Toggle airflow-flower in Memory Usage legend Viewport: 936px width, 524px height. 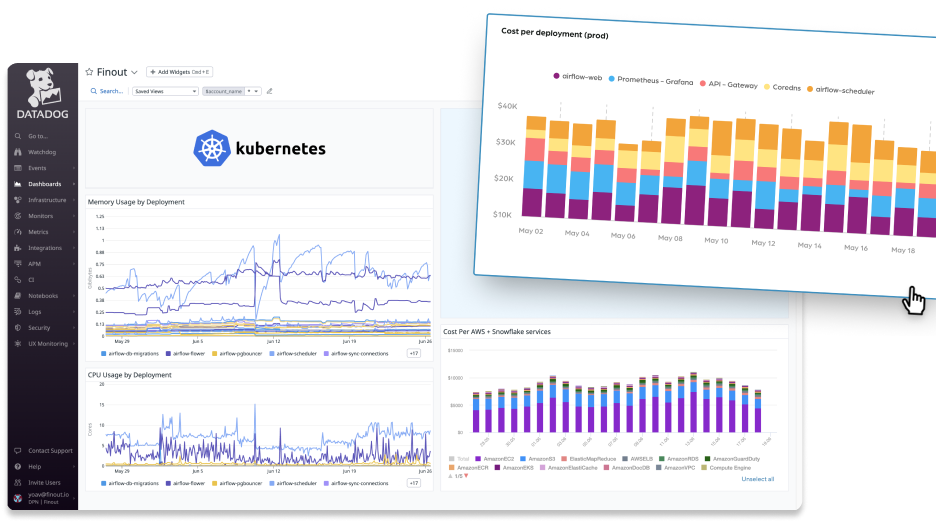pyautogui.click(x=186, y=353)
